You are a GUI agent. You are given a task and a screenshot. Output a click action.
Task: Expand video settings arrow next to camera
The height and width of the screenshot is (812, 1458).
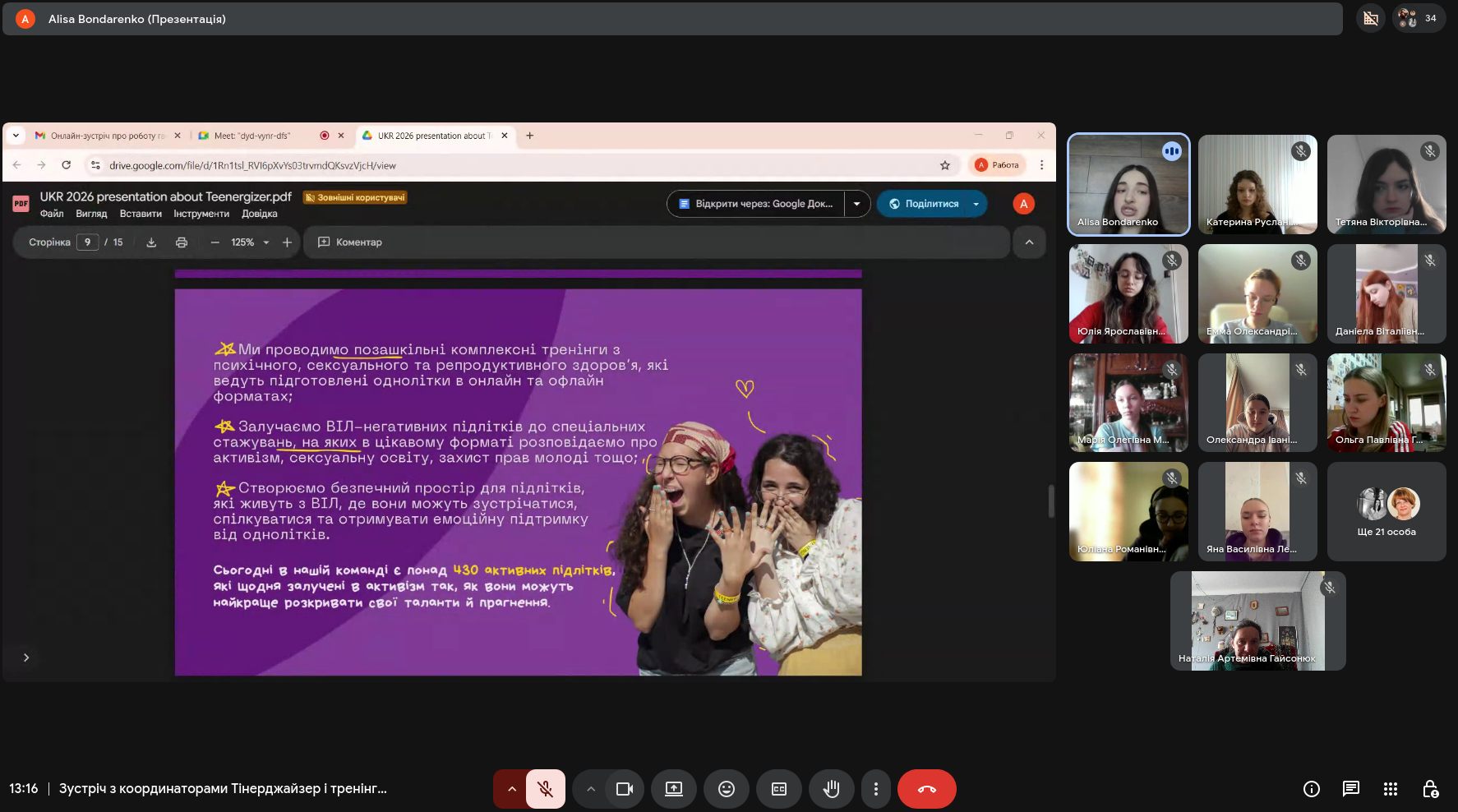pyautogui.click(x=590, y=789)
